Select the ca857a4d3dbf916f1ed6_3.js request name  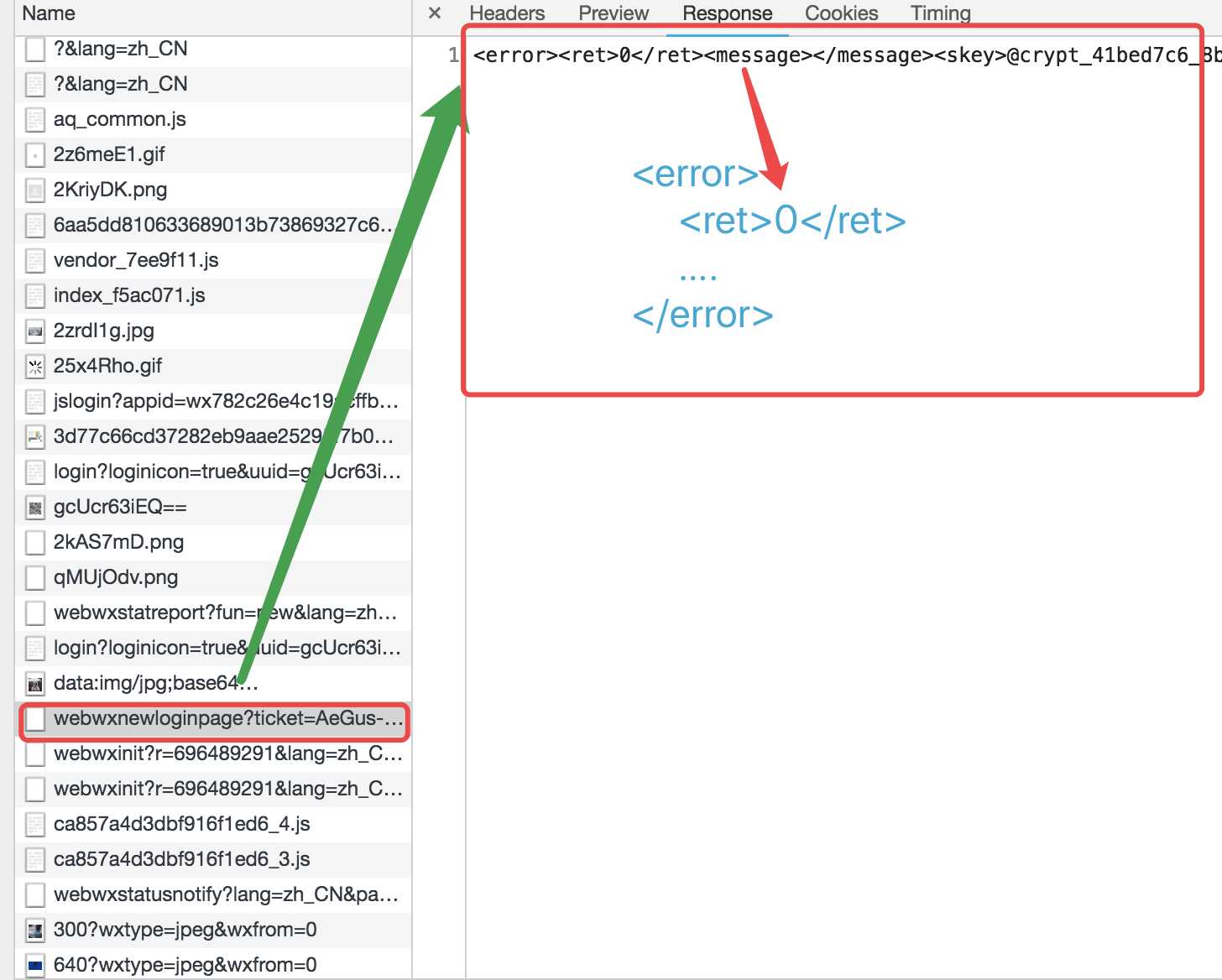point(182,859)
